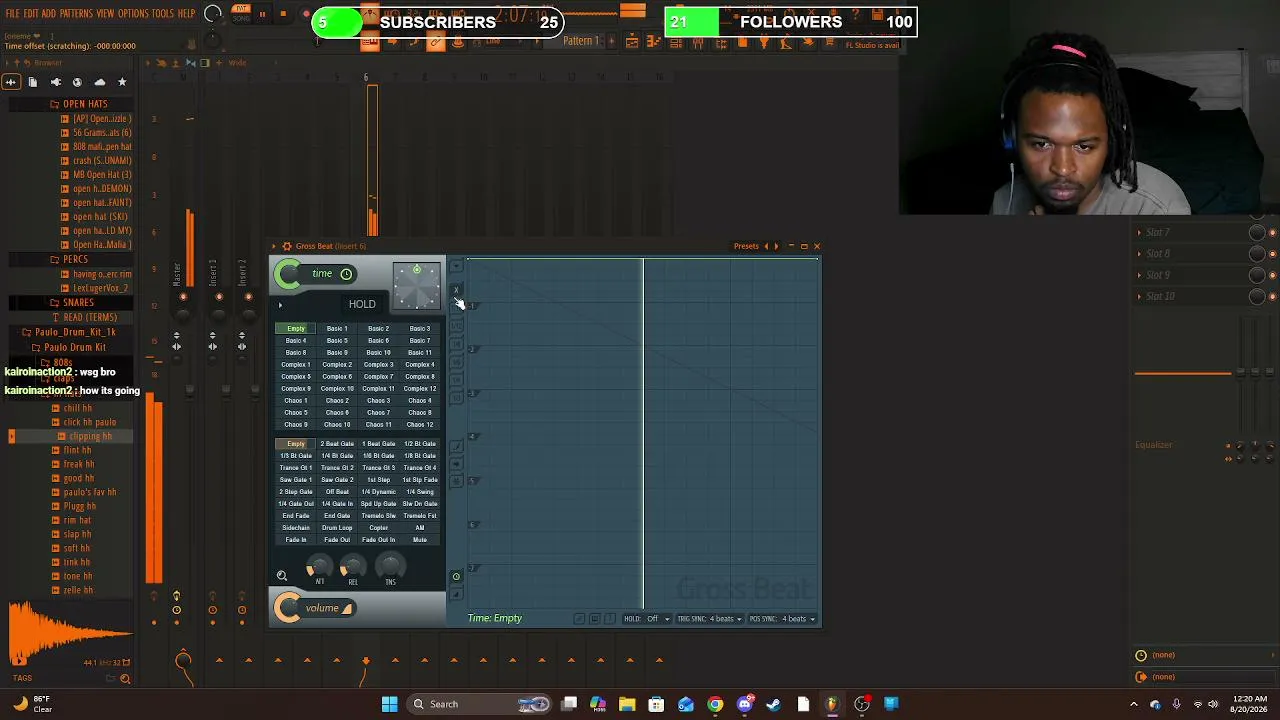1280x720 pixels.
Task: Select the browser files tab icon
Action: click(x=32, y=82)
